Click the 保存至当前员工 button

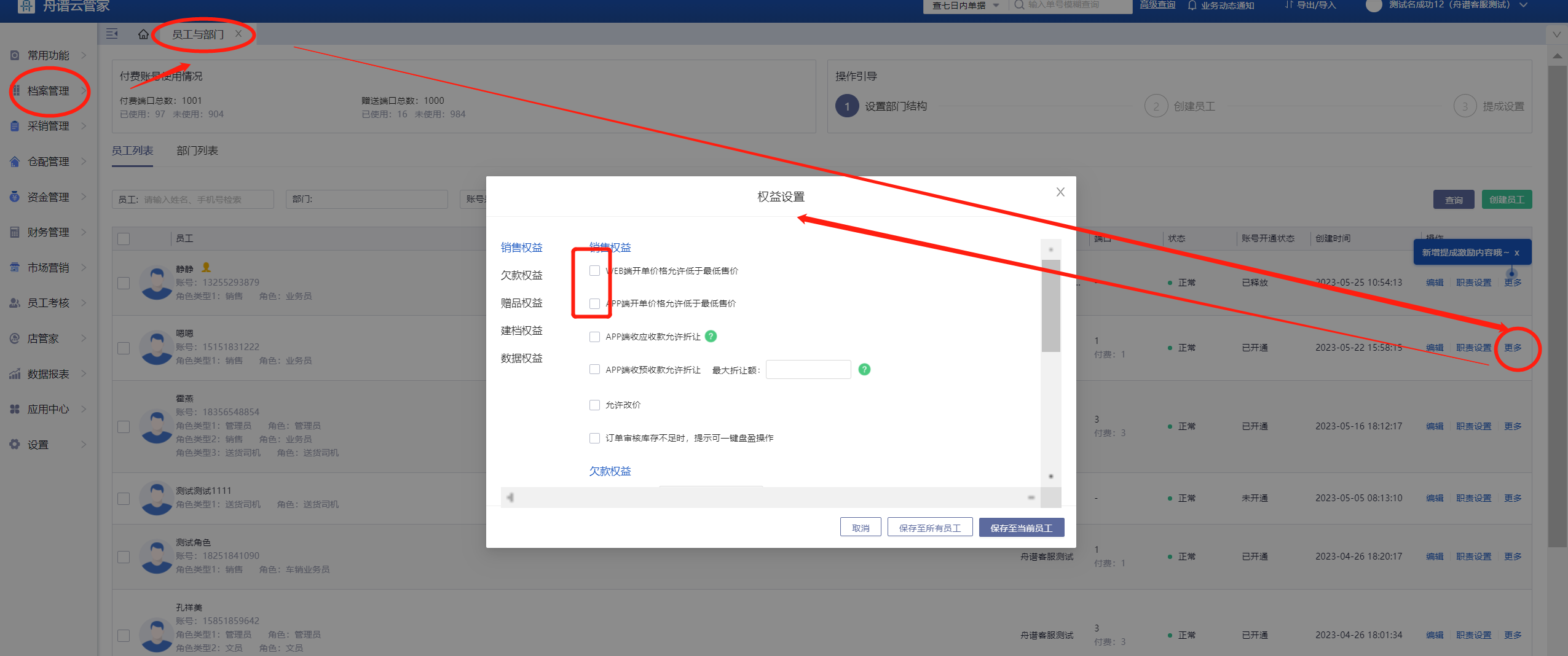1021,528
